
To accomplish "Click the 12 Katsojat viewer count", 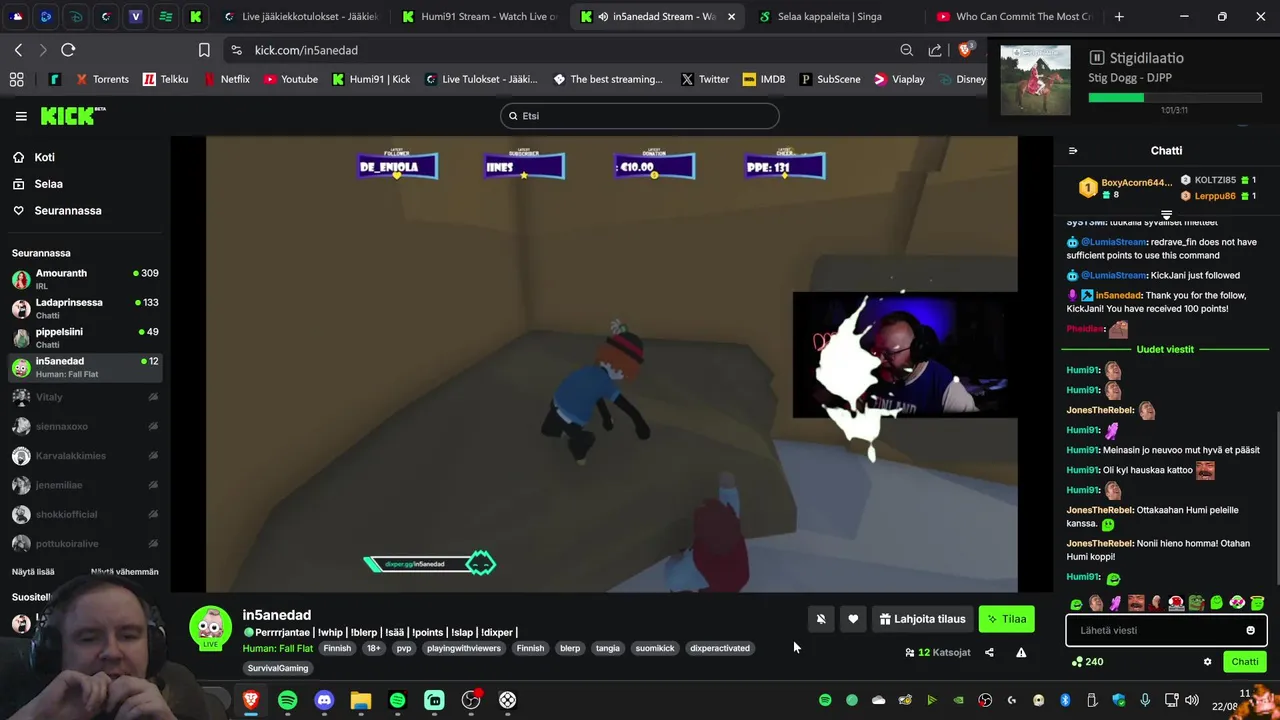I will (938, 652).
